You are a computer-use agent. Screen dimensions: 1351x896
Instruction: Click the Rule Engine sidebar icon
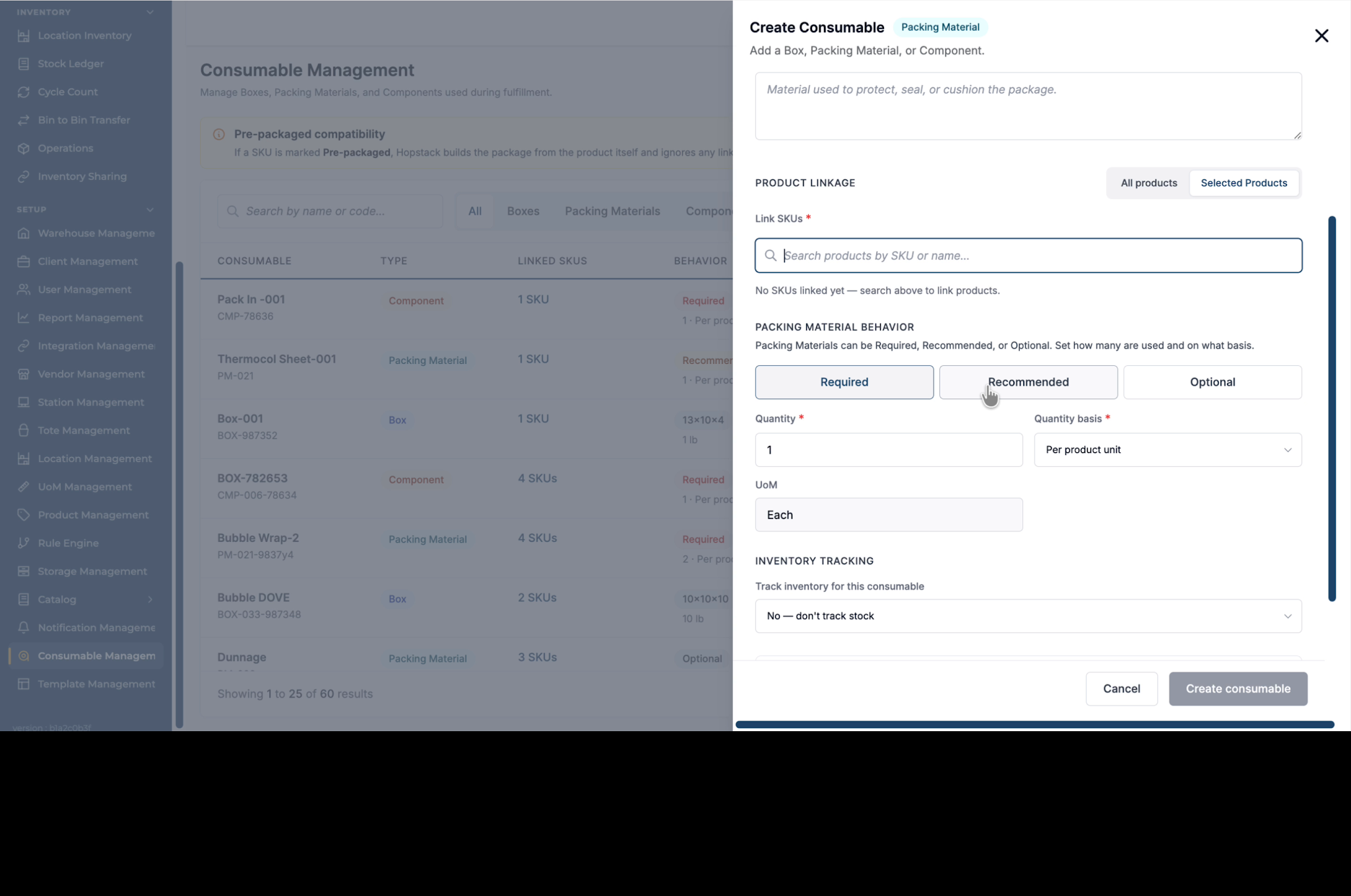[24, 543]
